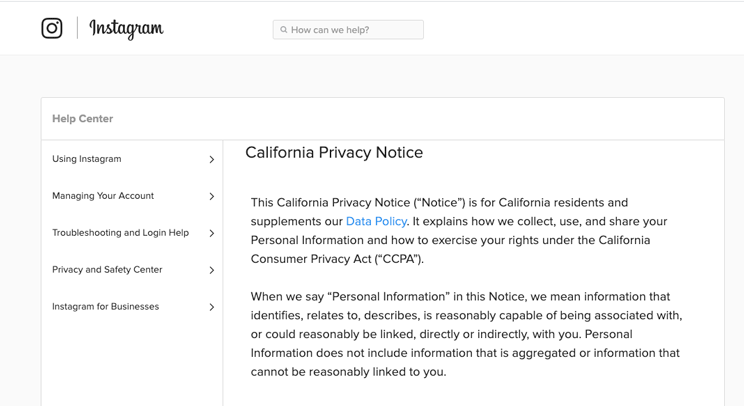Expand the Privacy and Safety Center arrow
Image resolution: width=744 pixels, height=406 pixels.
(212, 270)
